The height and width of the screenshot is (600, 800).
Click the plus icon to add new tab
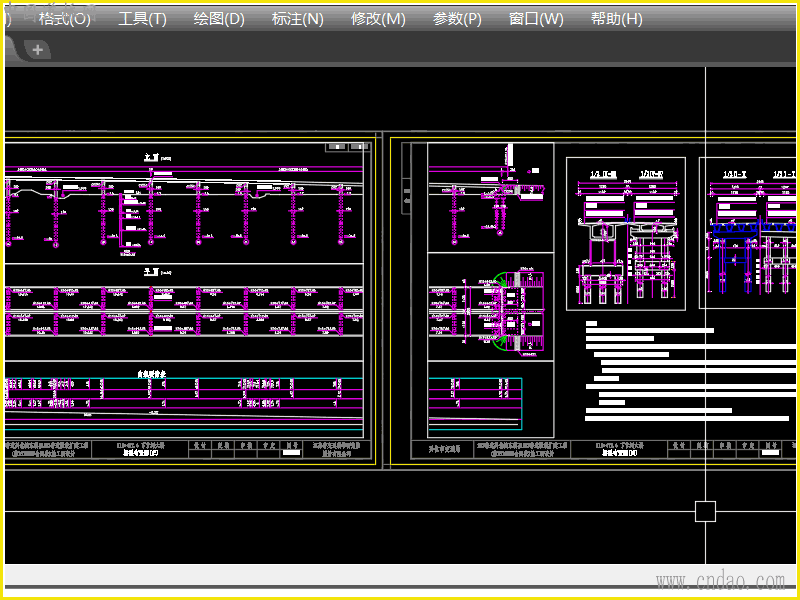(x=37, y=49)
